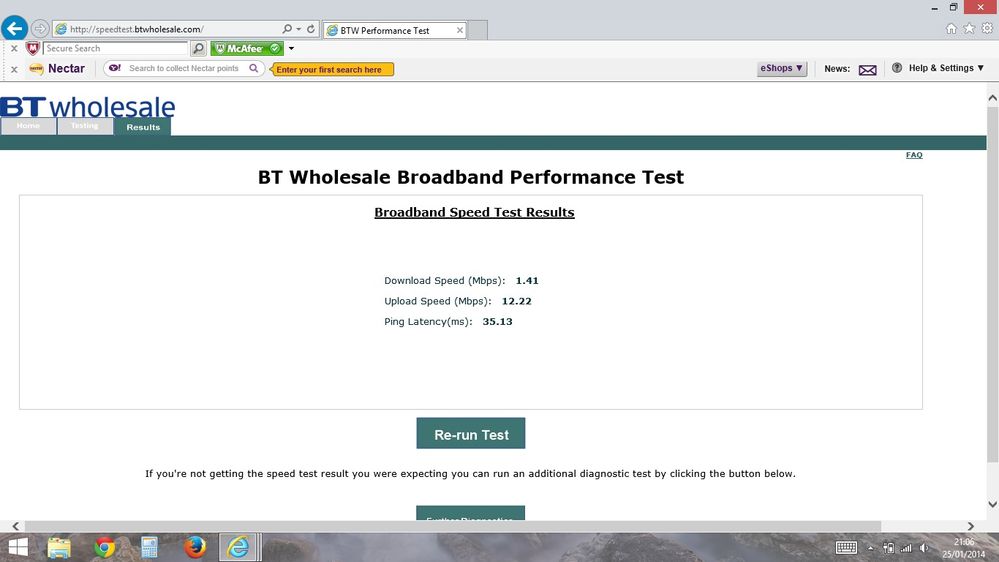Click the download speed value 1.41

click(527, 280)
